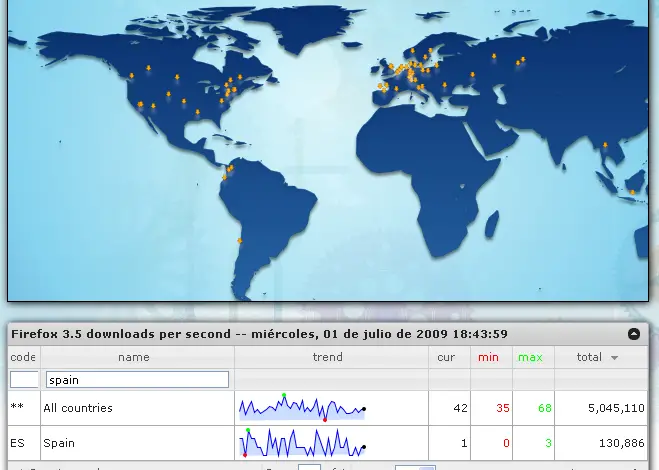This screenshot has width=659, height=470.
Task: Click the panel title with the date
Action: click(x=259, y=334)
